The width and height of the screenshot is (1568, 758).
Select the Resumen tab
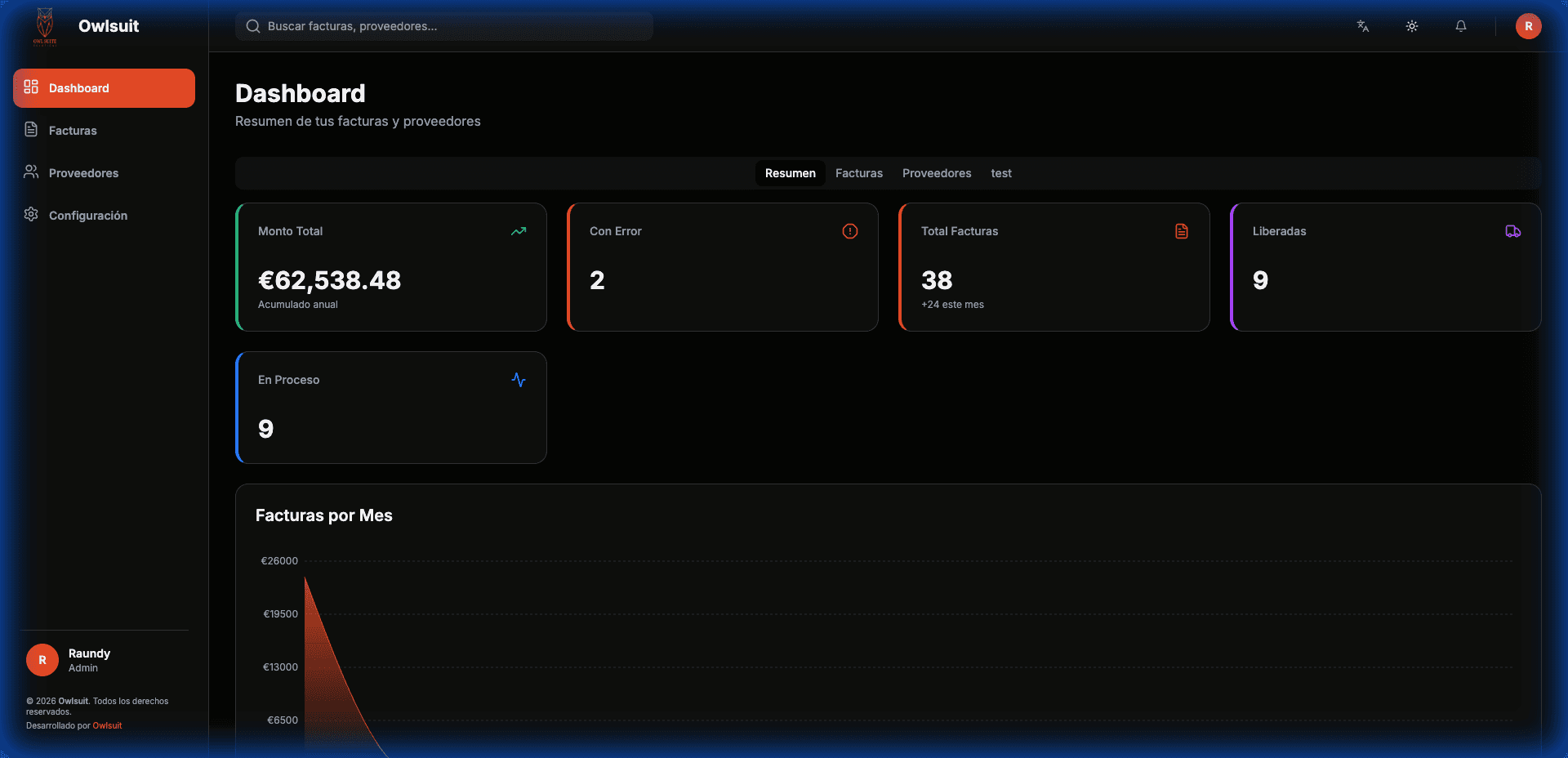tap(790, 173)
